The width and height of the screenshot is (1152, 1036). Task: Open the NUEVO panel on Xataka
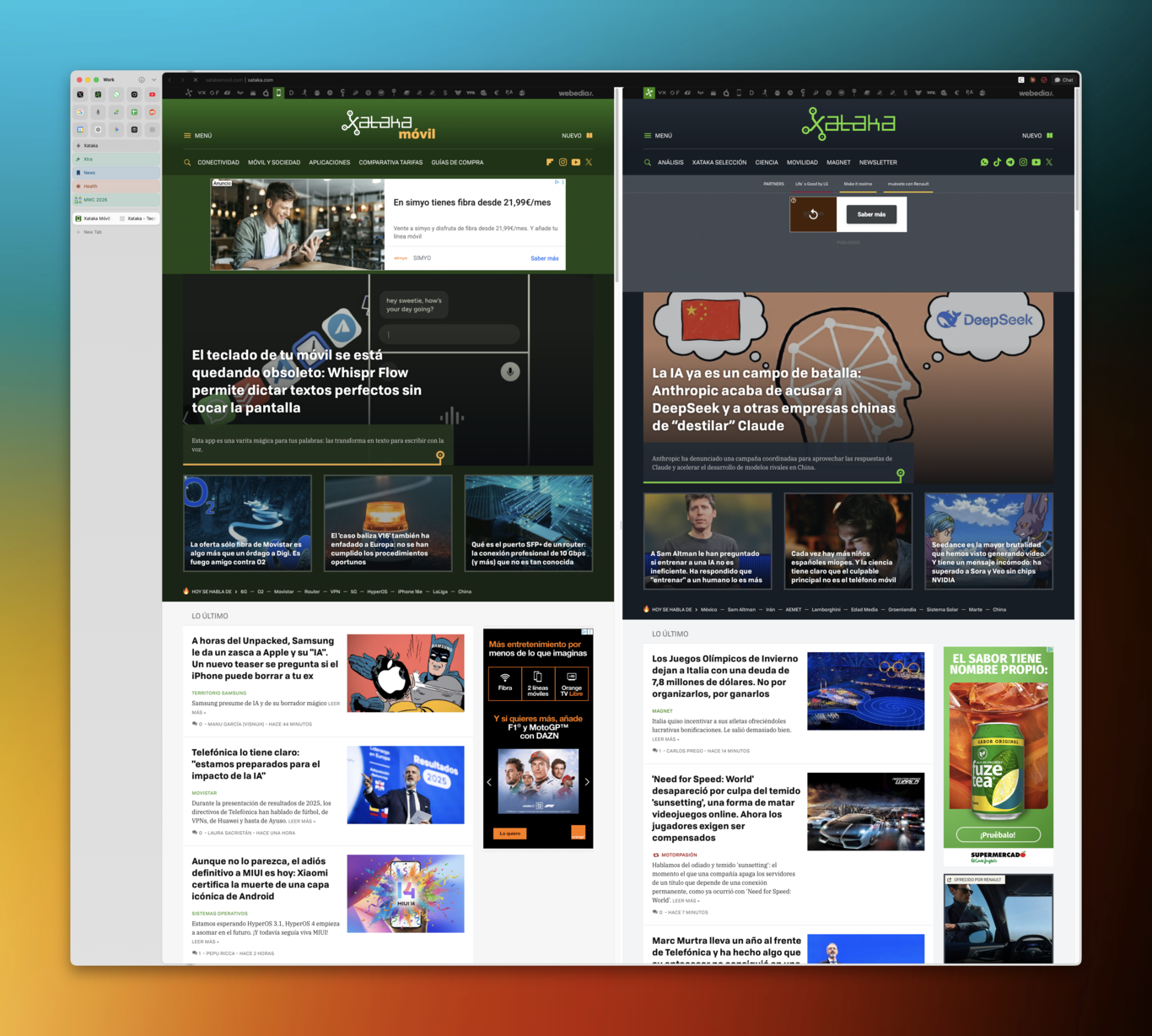(x=1037, y=135)
